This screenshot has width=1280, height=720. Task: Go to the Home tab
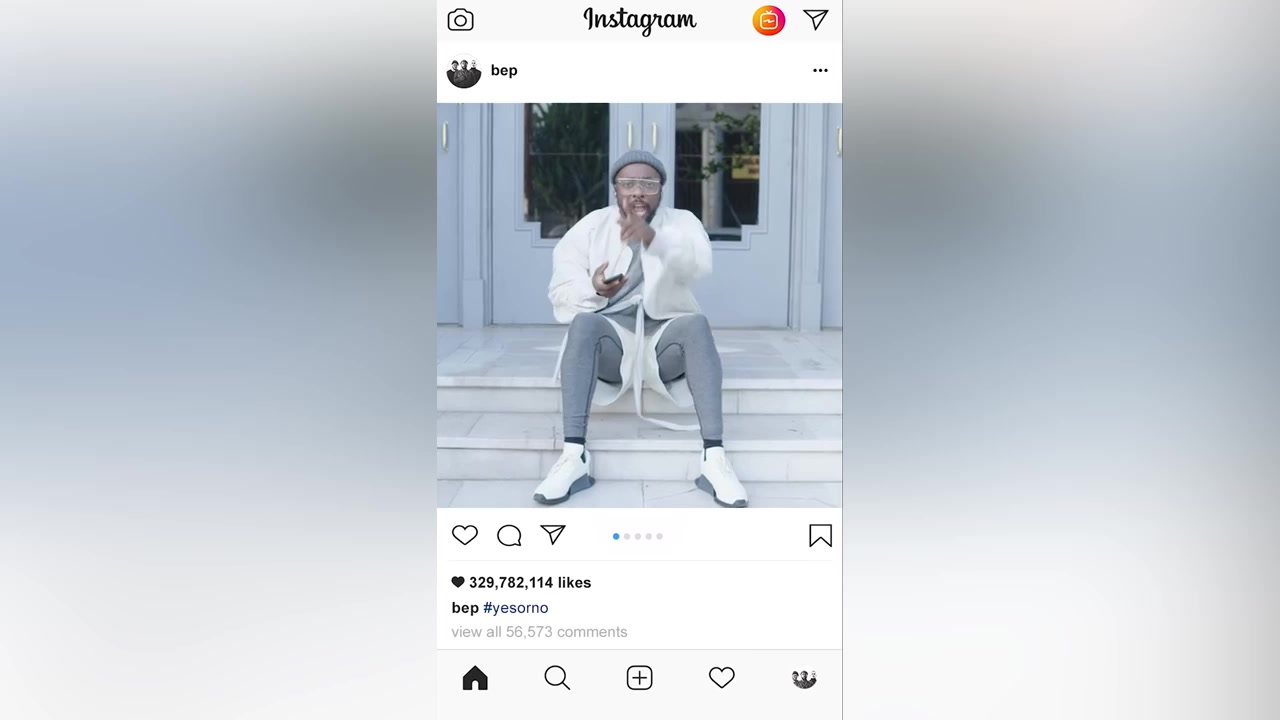[x=475, y=678]
